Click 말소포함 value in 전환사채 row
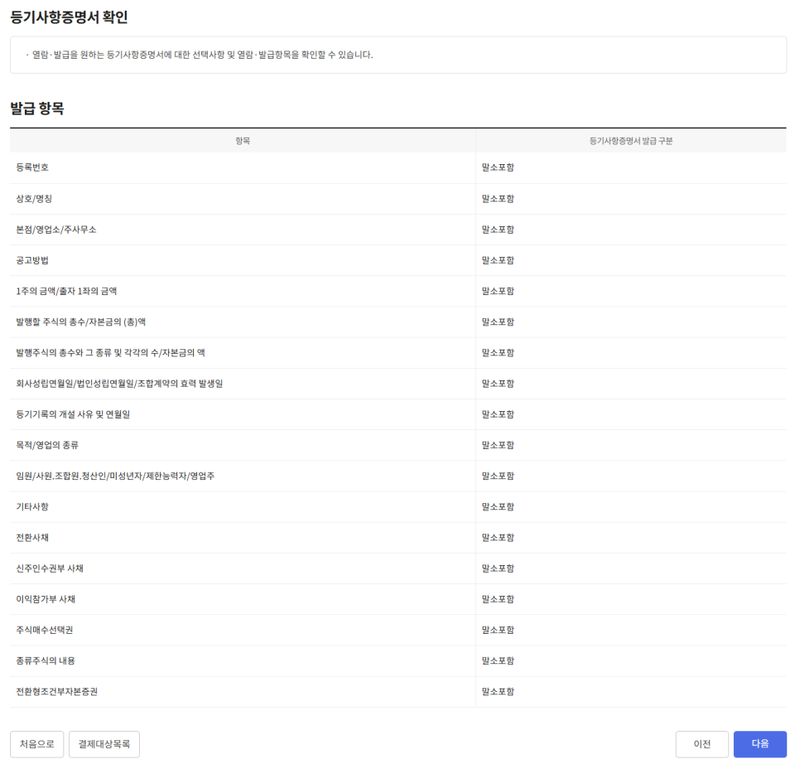The width and height of the screenshot is (800, 769). tap(498, 537)
